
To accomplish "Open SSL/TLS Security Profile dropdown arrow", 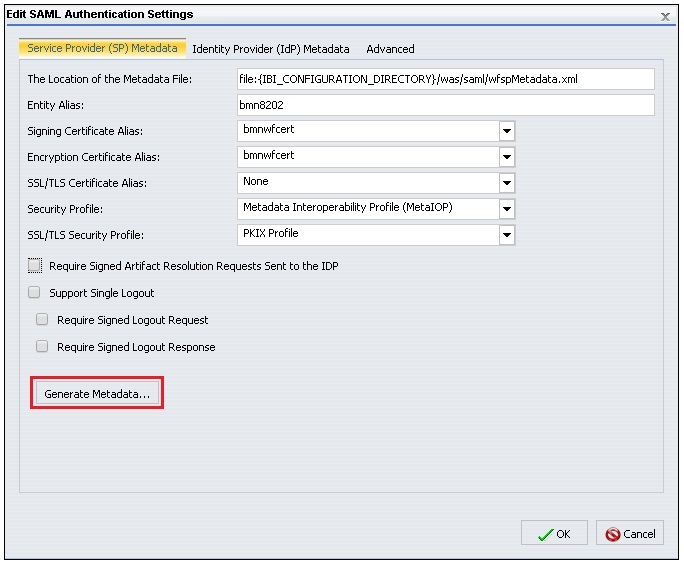I will click(x=507, y=235).
